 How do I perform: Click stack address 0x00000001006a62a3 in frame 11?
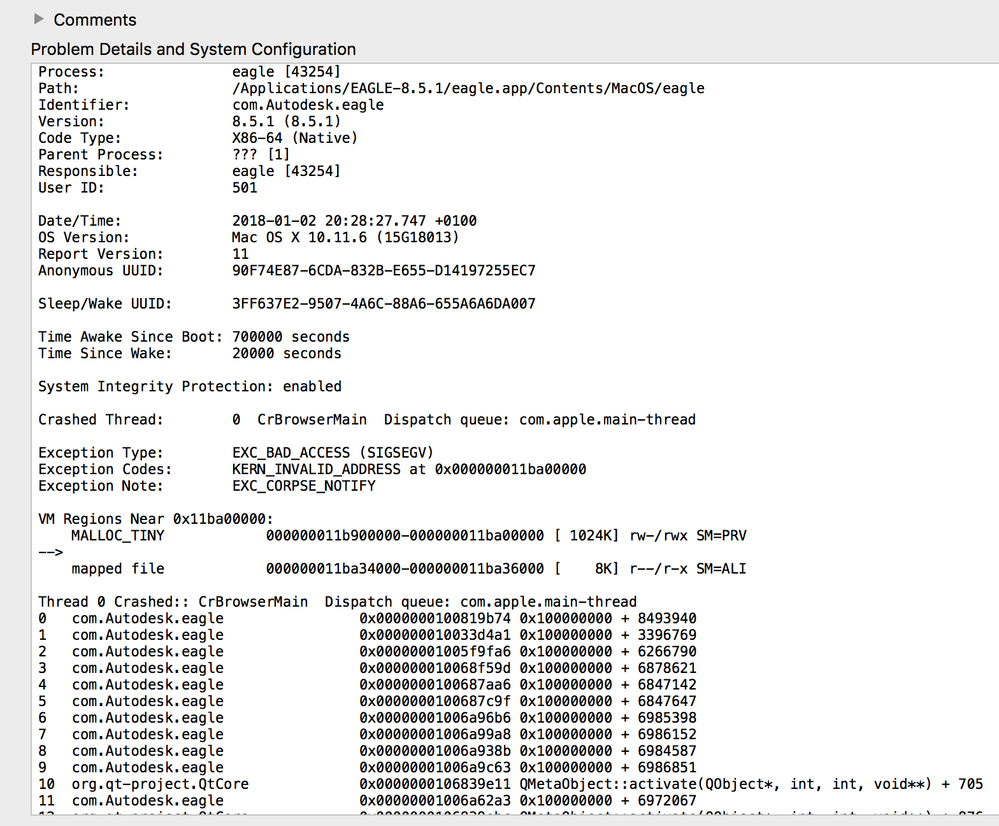435,801
